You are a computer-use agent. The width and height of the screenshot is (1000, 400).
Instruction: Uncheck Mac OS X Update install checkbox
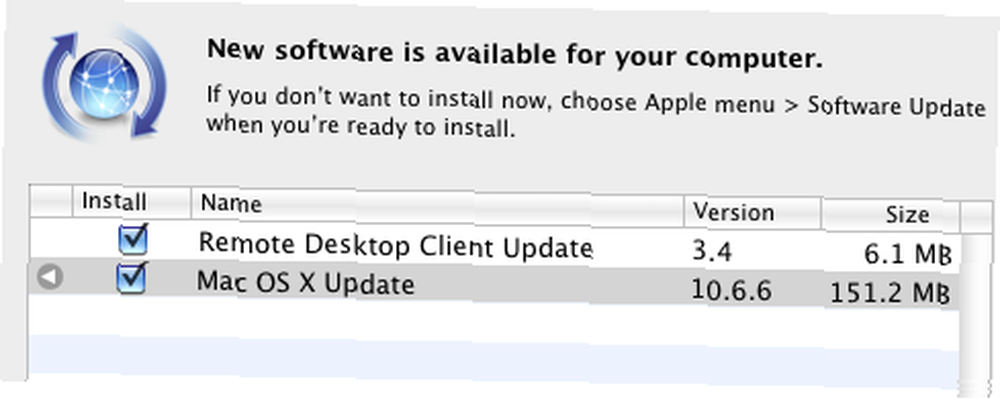point(132,279)
